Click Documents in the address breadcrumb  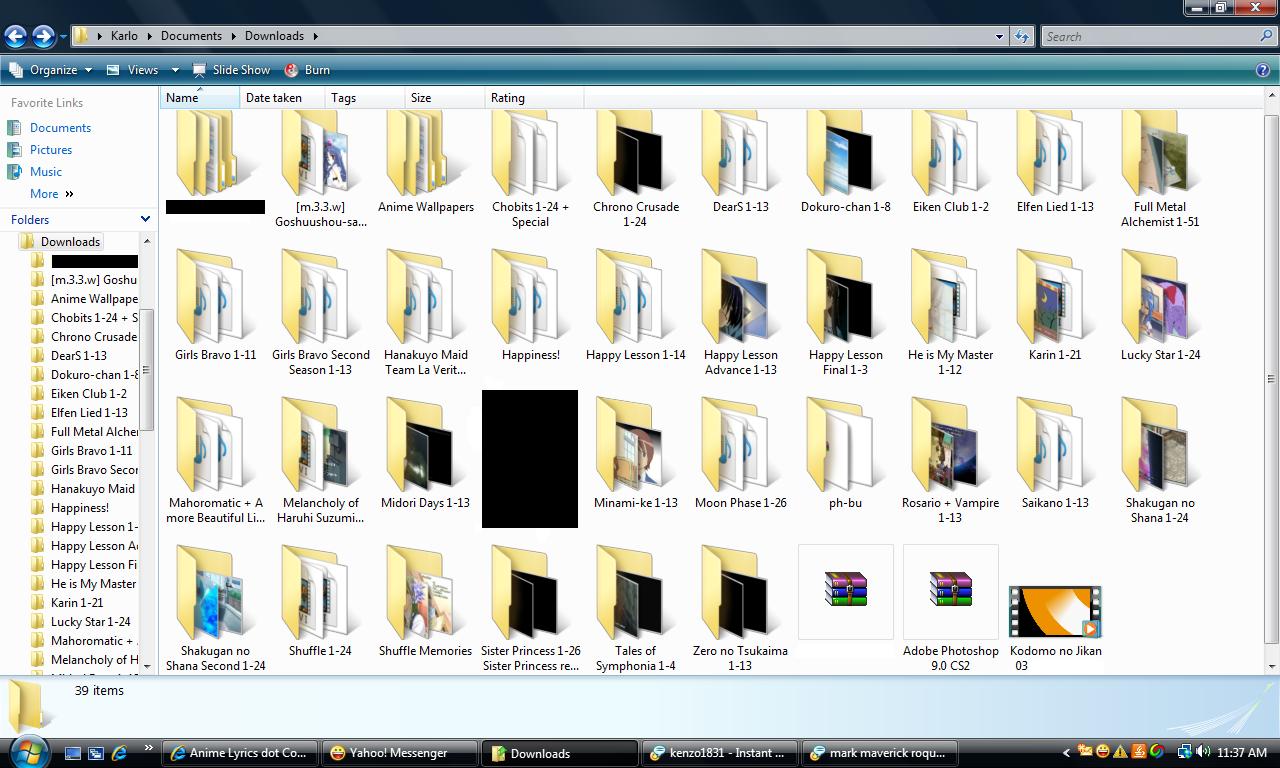pos(191,36)
